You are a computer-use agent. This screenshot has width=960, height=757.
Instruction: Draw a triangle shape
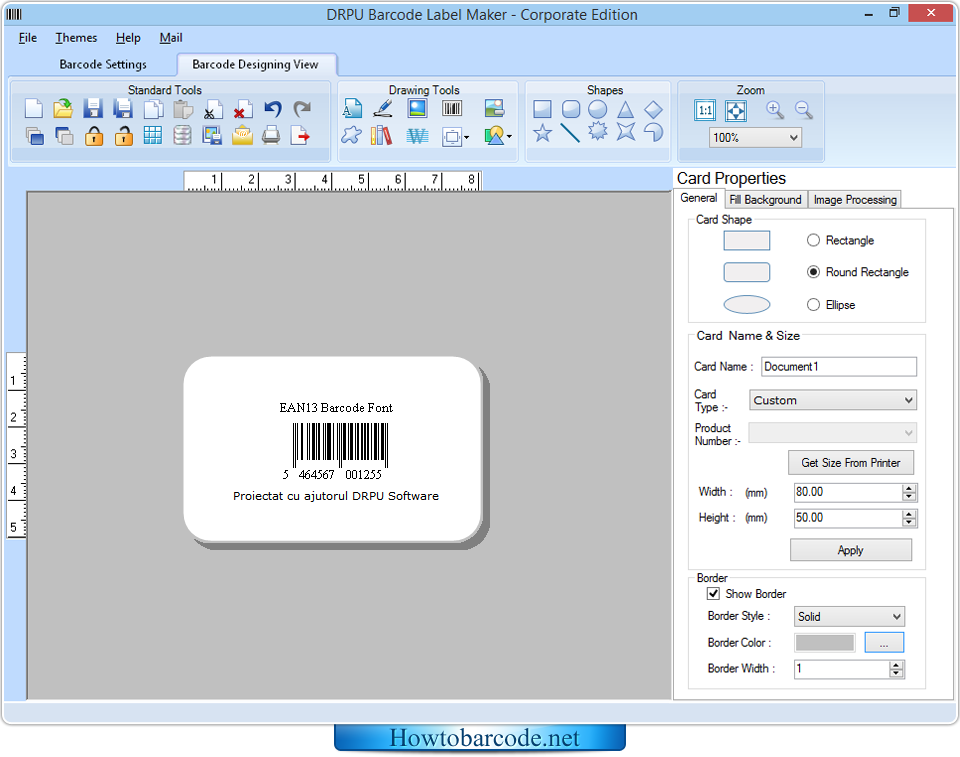pyautogui.click(x=625, y=110)
